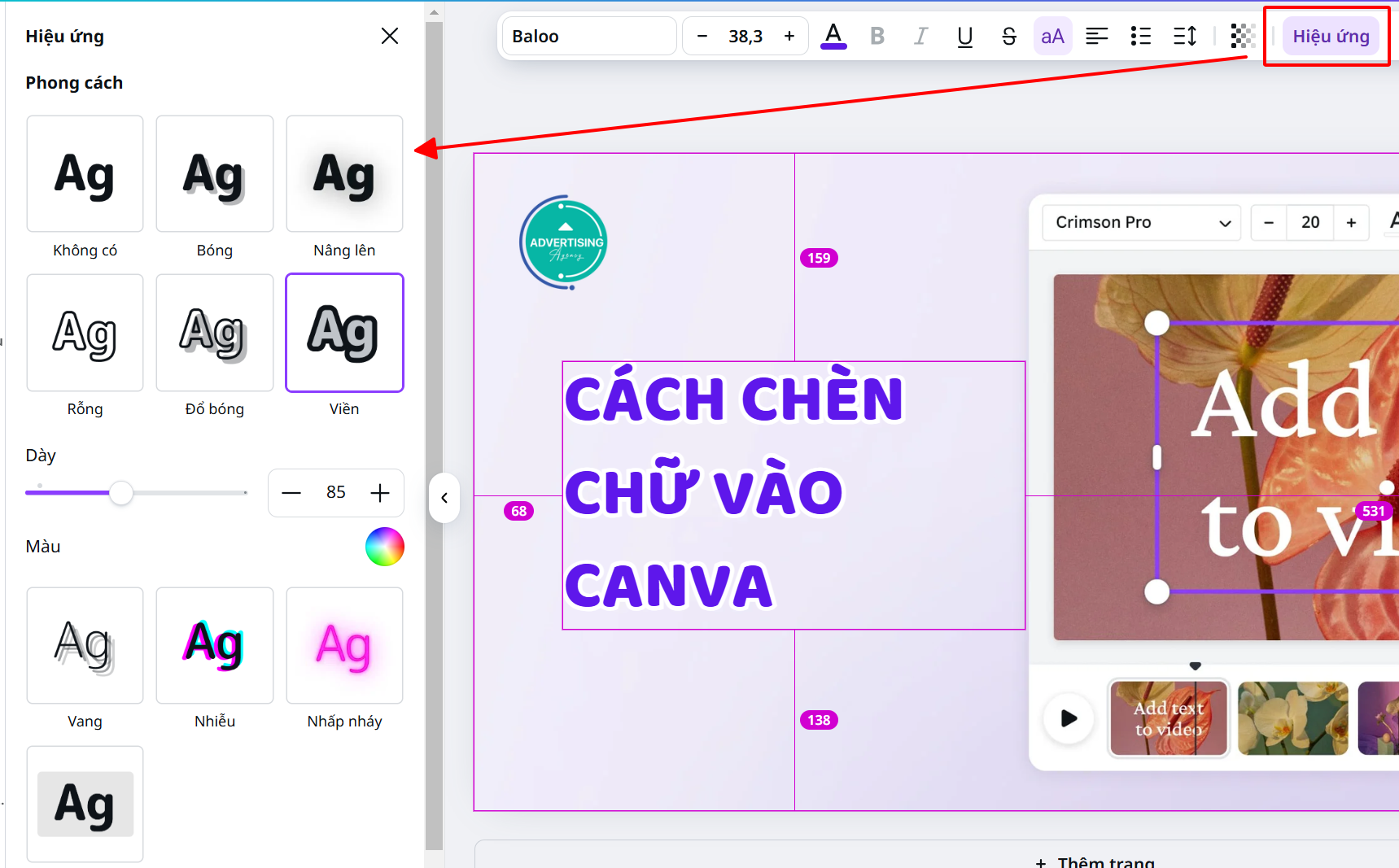Apply strikethrough to the text
This screenshot has height=868, width=1399.
coord(1008,36)
